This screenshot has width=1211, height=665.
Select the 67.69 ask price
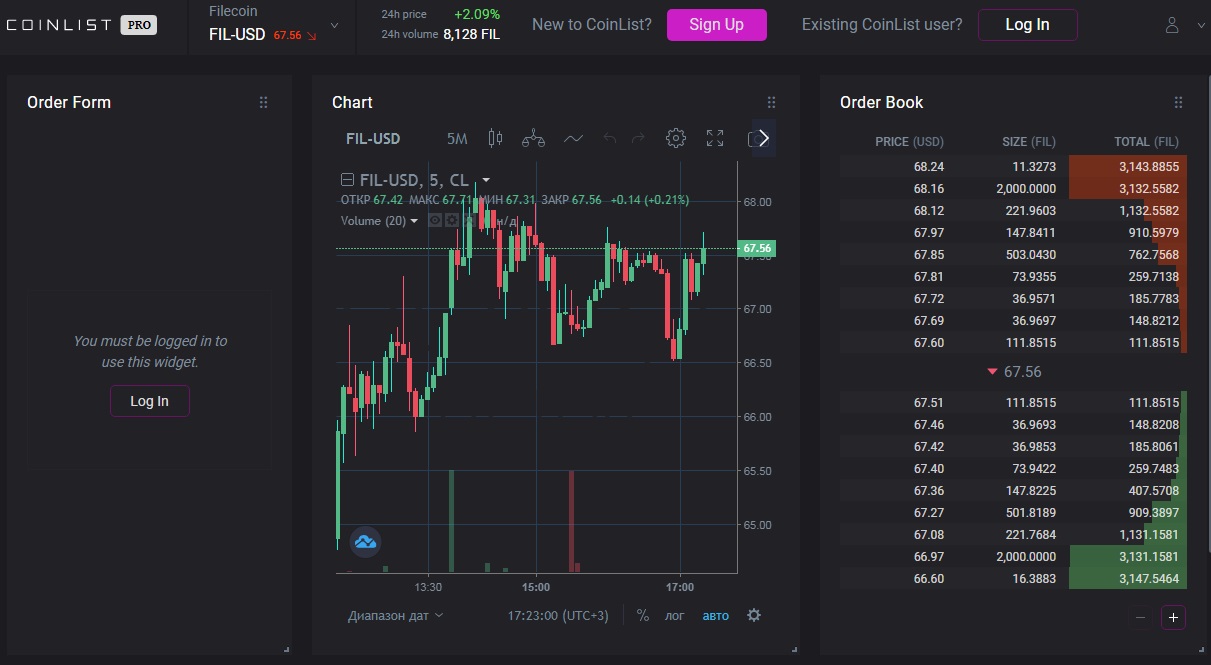point(929,321)
